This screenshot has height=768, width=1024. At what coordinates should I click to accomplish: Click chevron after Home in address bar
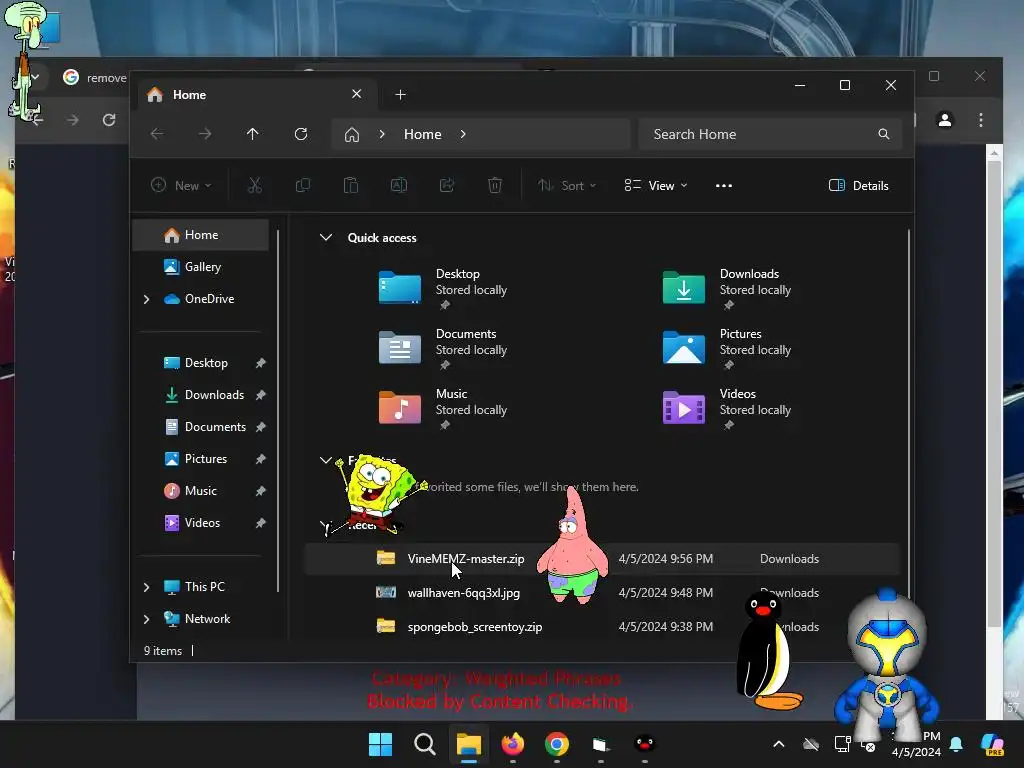(x=463, y=134)
